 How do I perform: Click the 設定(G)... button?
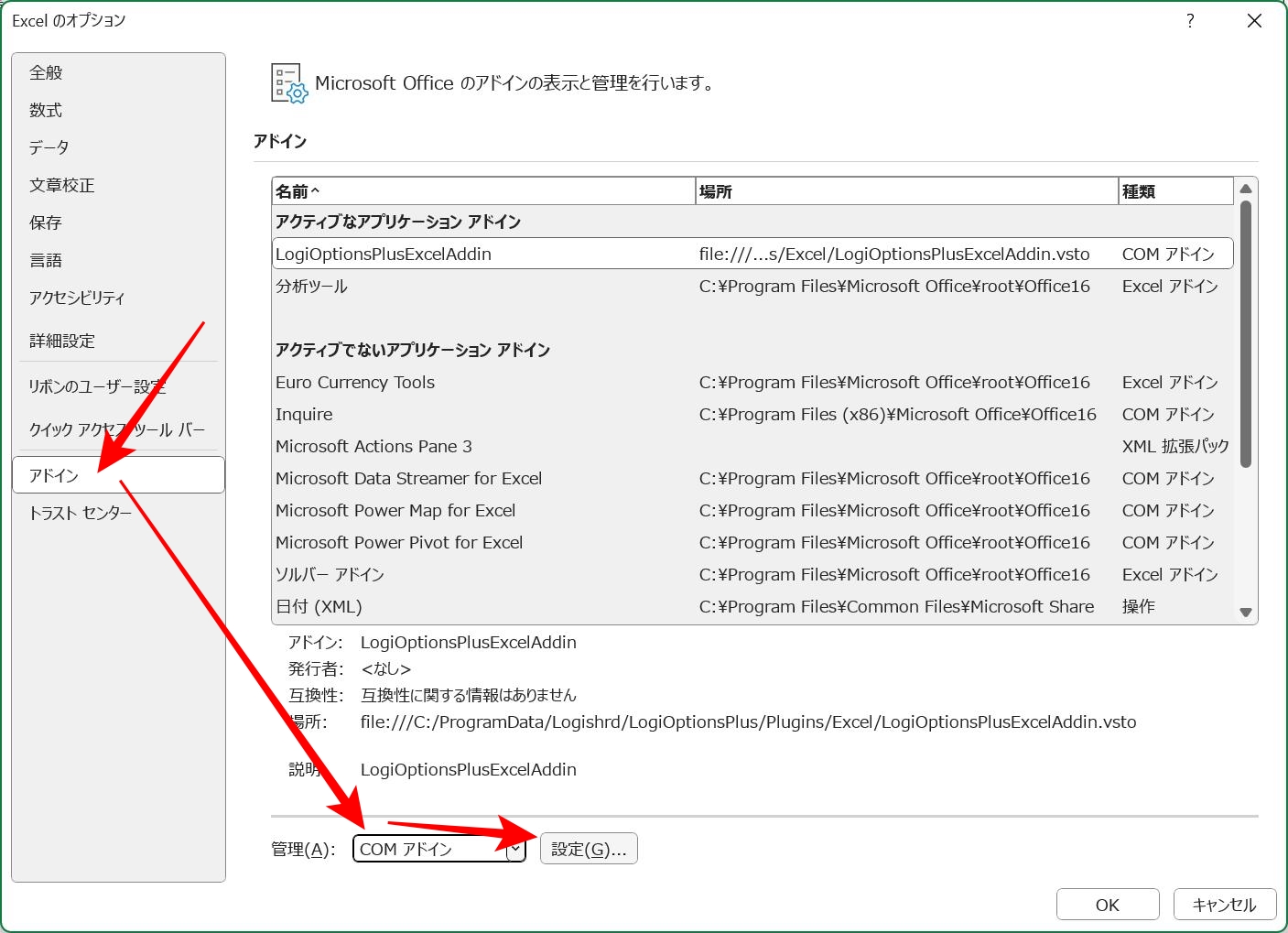[589, 849]
